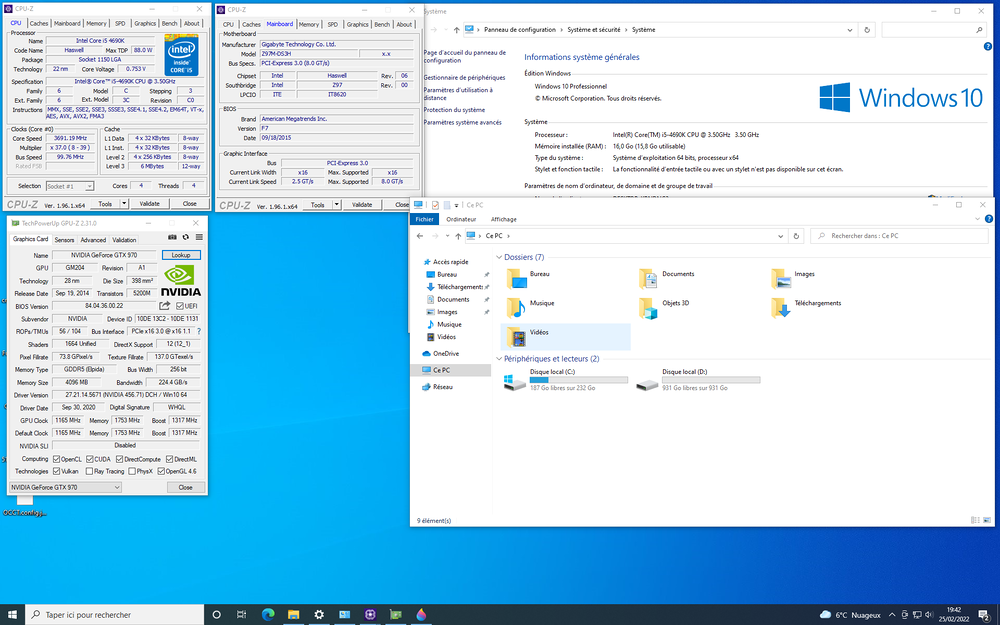Open the notification center icon
Screen dimensions: 1000x625
[984, 615]
